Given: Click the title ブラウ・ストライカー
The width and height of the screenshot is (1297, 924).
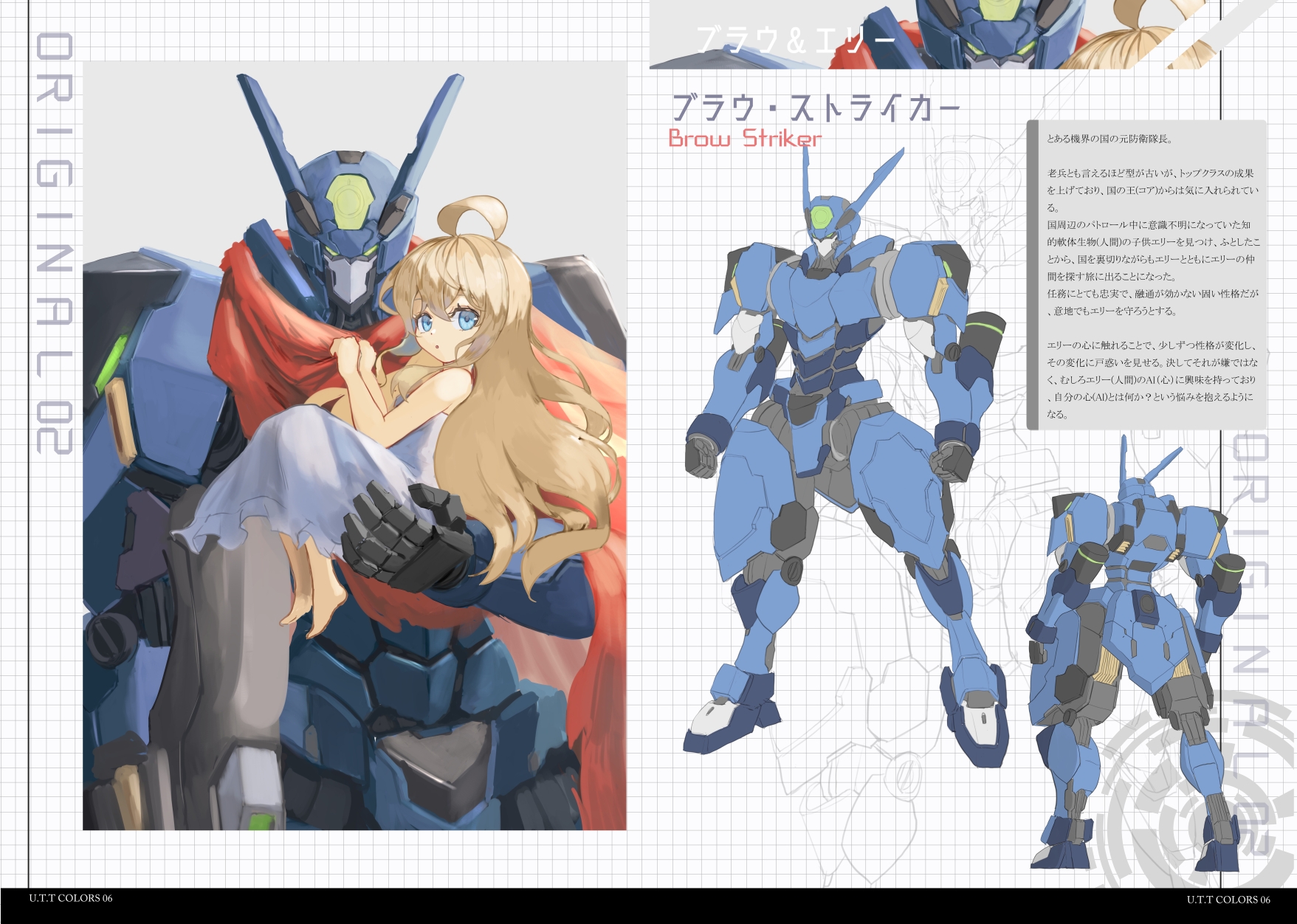Looking at the screenshot, I should (x=816, y=108).
